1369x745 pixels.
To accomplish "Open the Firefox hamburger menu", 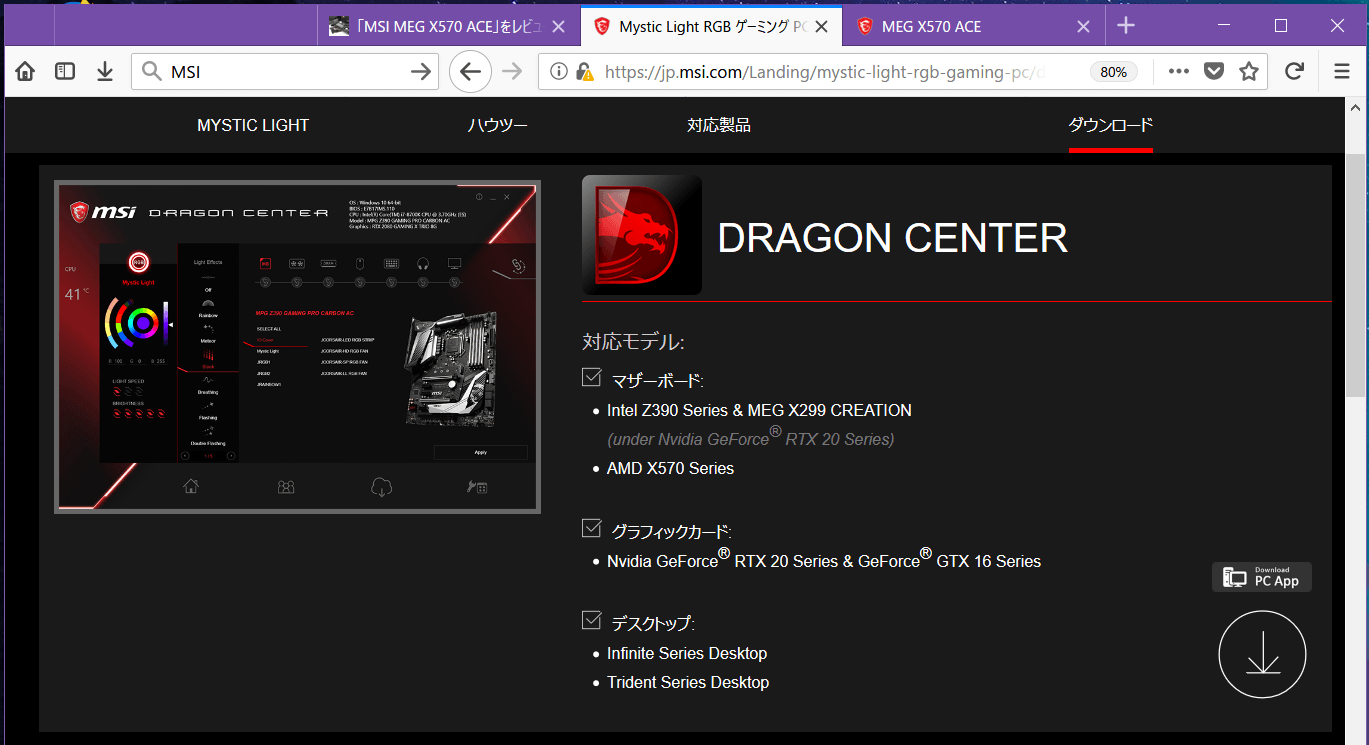I will [1342, 72].
